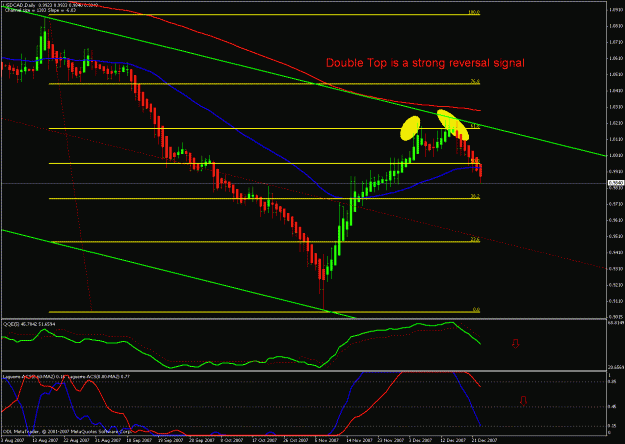Select the 23.6 Fibonacci level label

475,240
